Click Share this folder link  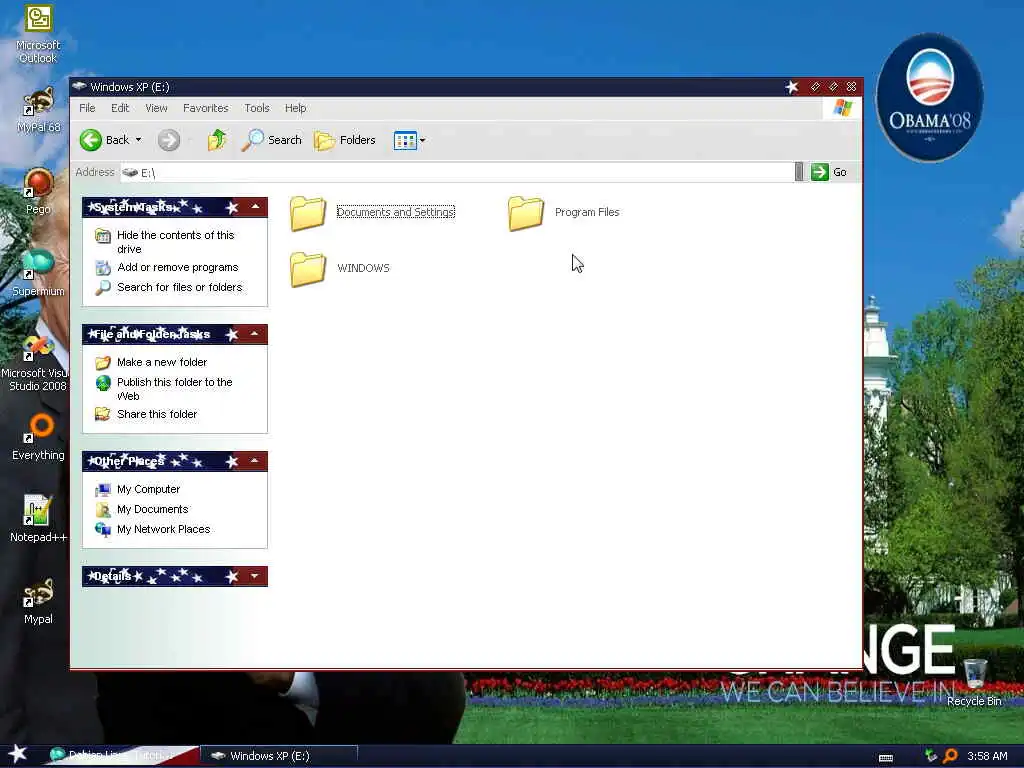(157, 414)
